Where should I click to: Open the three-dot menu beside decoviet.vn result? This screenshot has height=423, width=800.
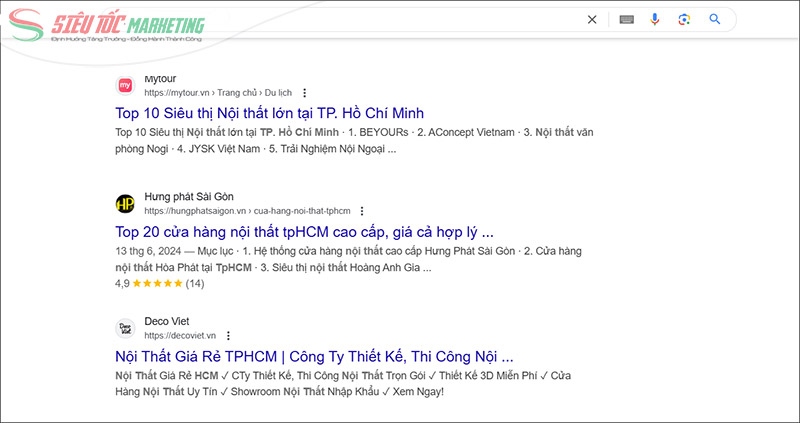pos(228,336)
